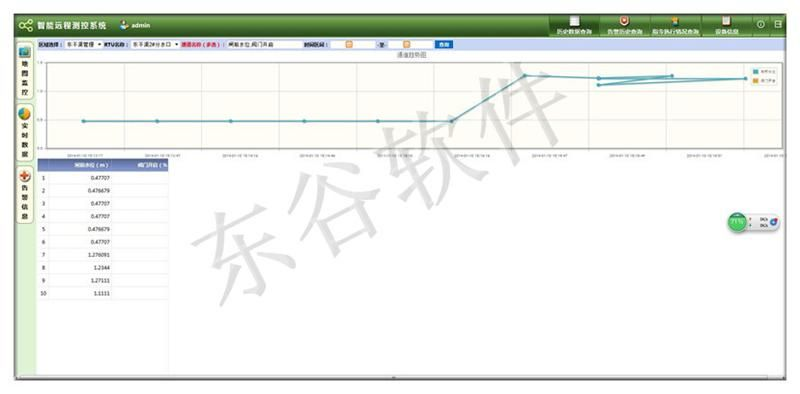Screen dimensions: 800x394
Task: Open the end date calendar picker
Action: click(x=407, y=44)
